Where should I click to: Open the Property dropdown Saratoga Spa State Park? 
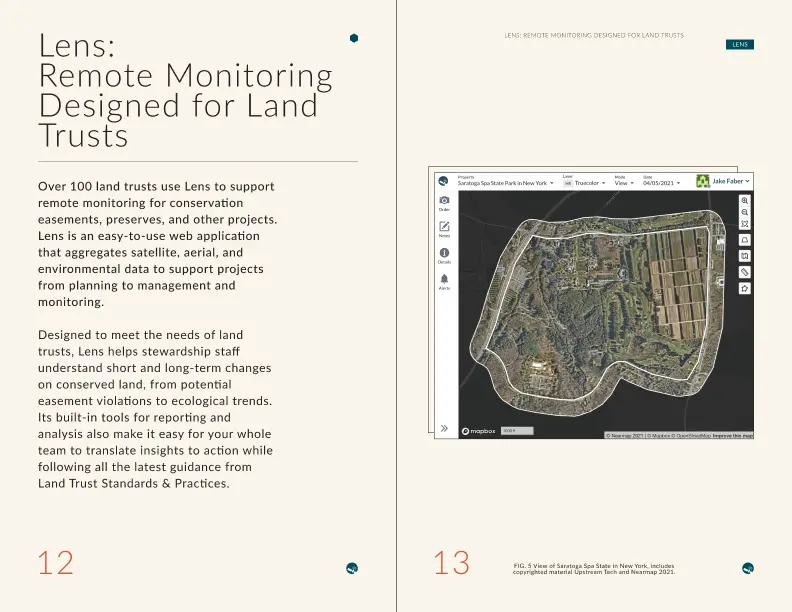[505, 181]
